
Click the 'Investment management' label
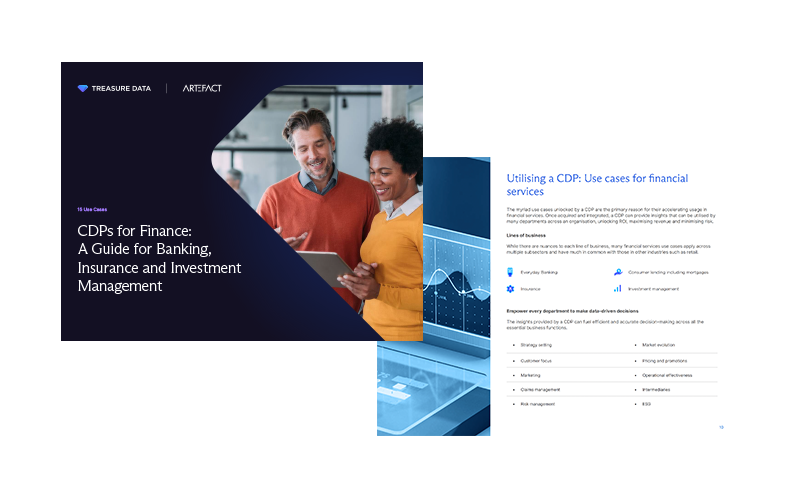pos(654,289)
